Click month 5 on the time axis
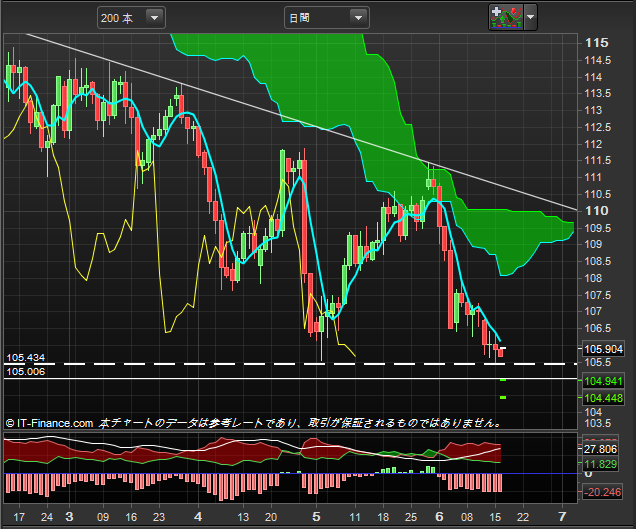The height and width of the screenshot is (529, 636). pyautogui.click(x=316, y=516)
